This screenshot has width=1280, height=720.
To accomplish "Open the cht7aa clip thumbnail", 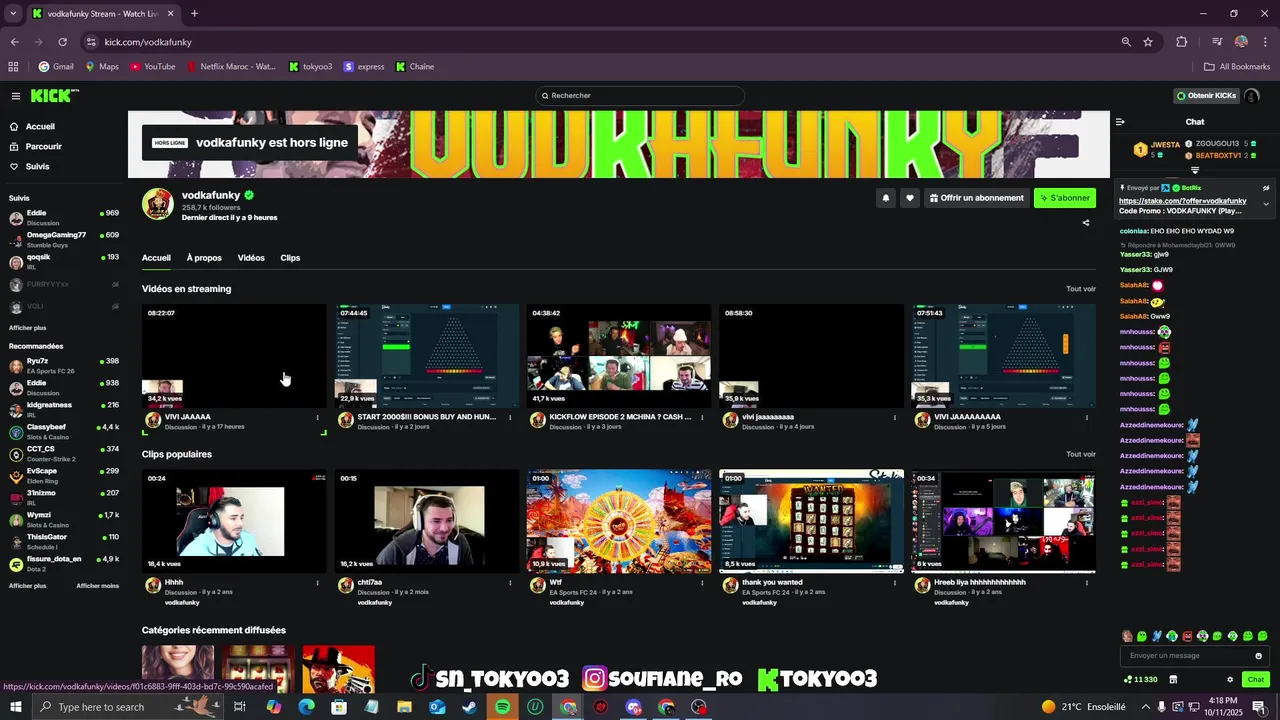I will tap(427, 521).
